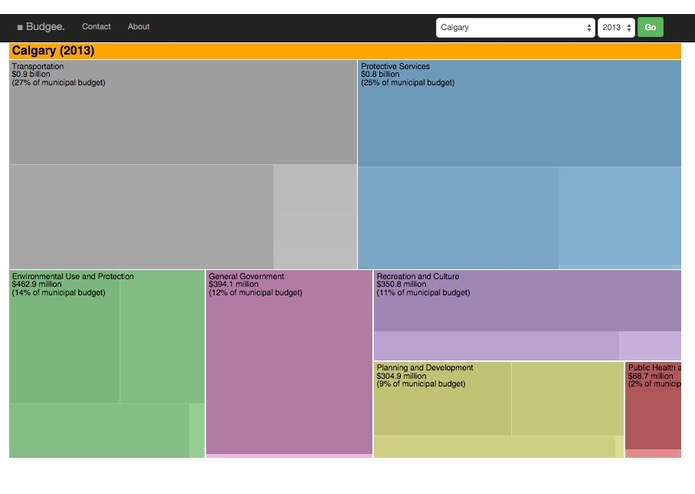Click the Calgary (2013) orange header bar
The image size is (695, 494).
345,51
